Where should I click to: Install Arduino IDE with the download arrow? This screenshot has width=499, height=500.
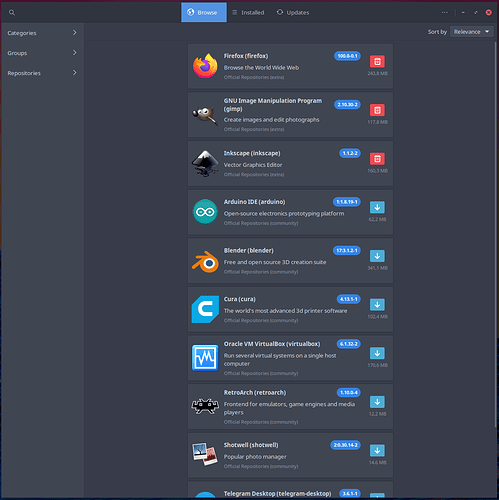377,207
